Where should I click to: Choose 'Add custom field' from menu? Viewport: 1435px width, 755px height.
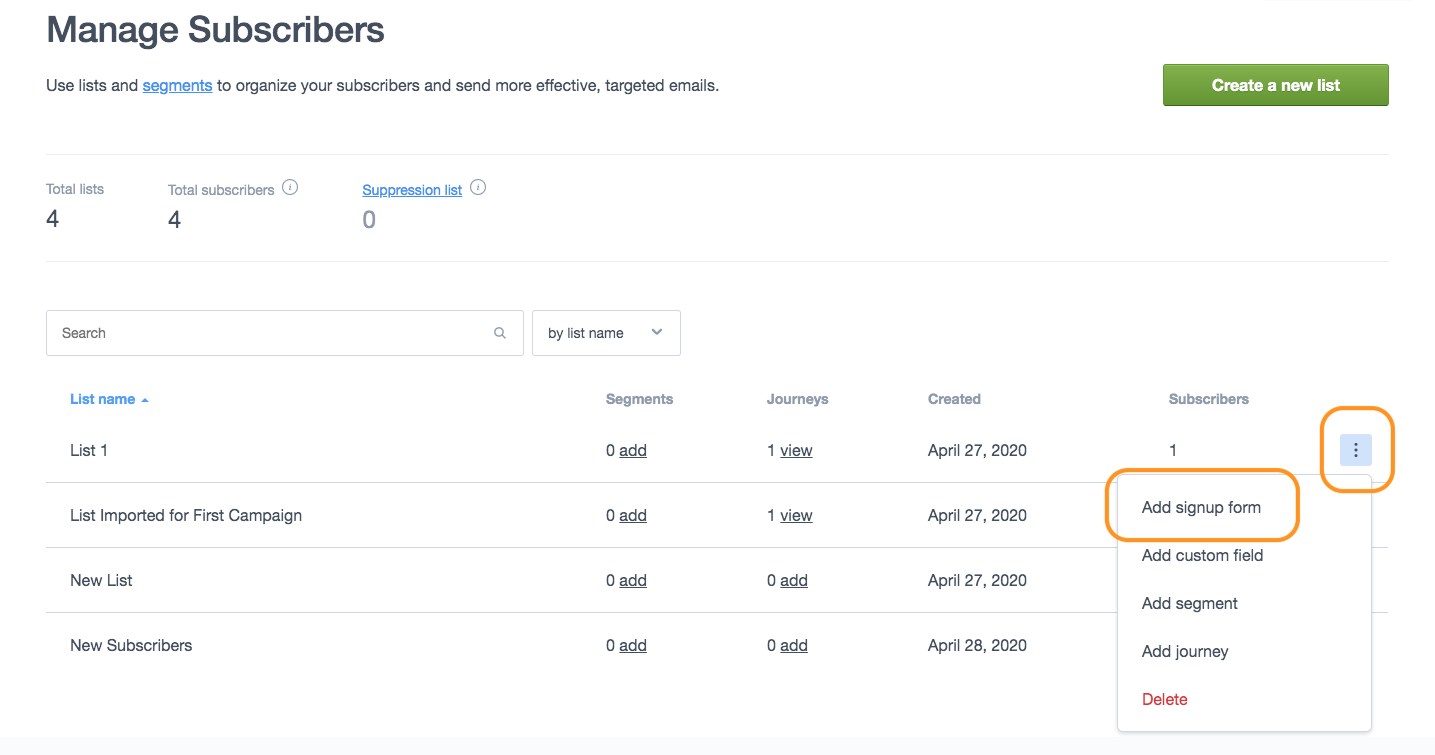[1202, 555]
